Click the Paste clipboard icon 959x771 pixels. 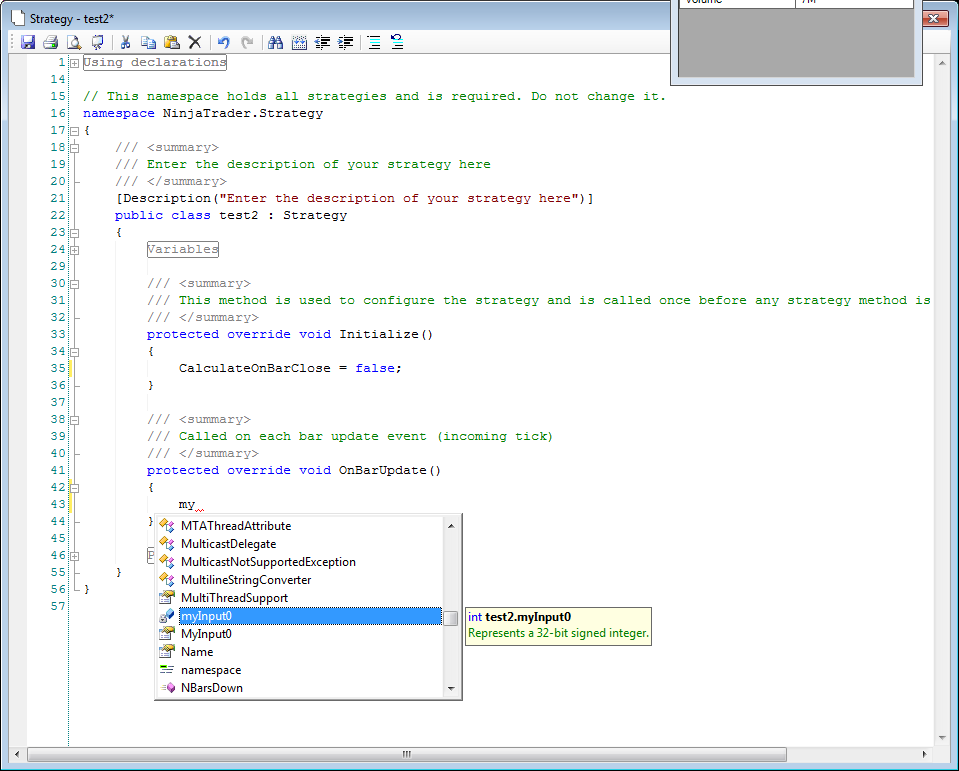(x=171, y=42)
